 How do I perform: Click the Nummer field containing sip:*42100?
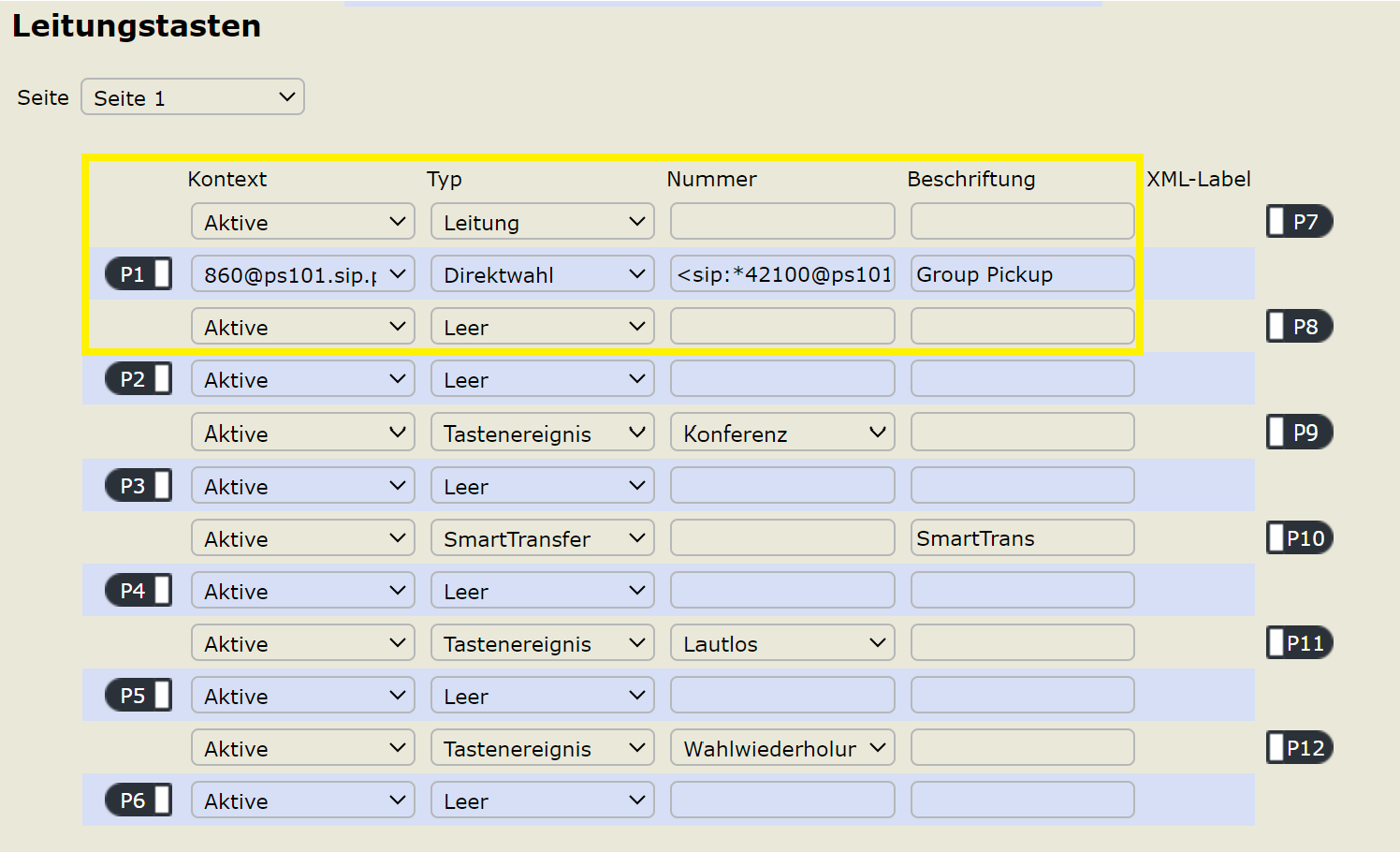click(782, 273)
